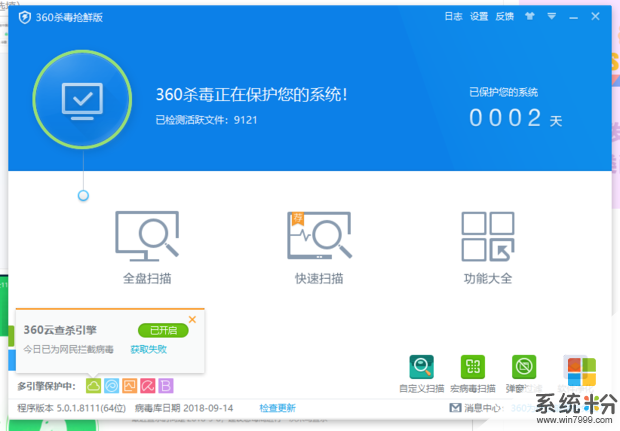Open 设置 settings menu

click(479, 16)
